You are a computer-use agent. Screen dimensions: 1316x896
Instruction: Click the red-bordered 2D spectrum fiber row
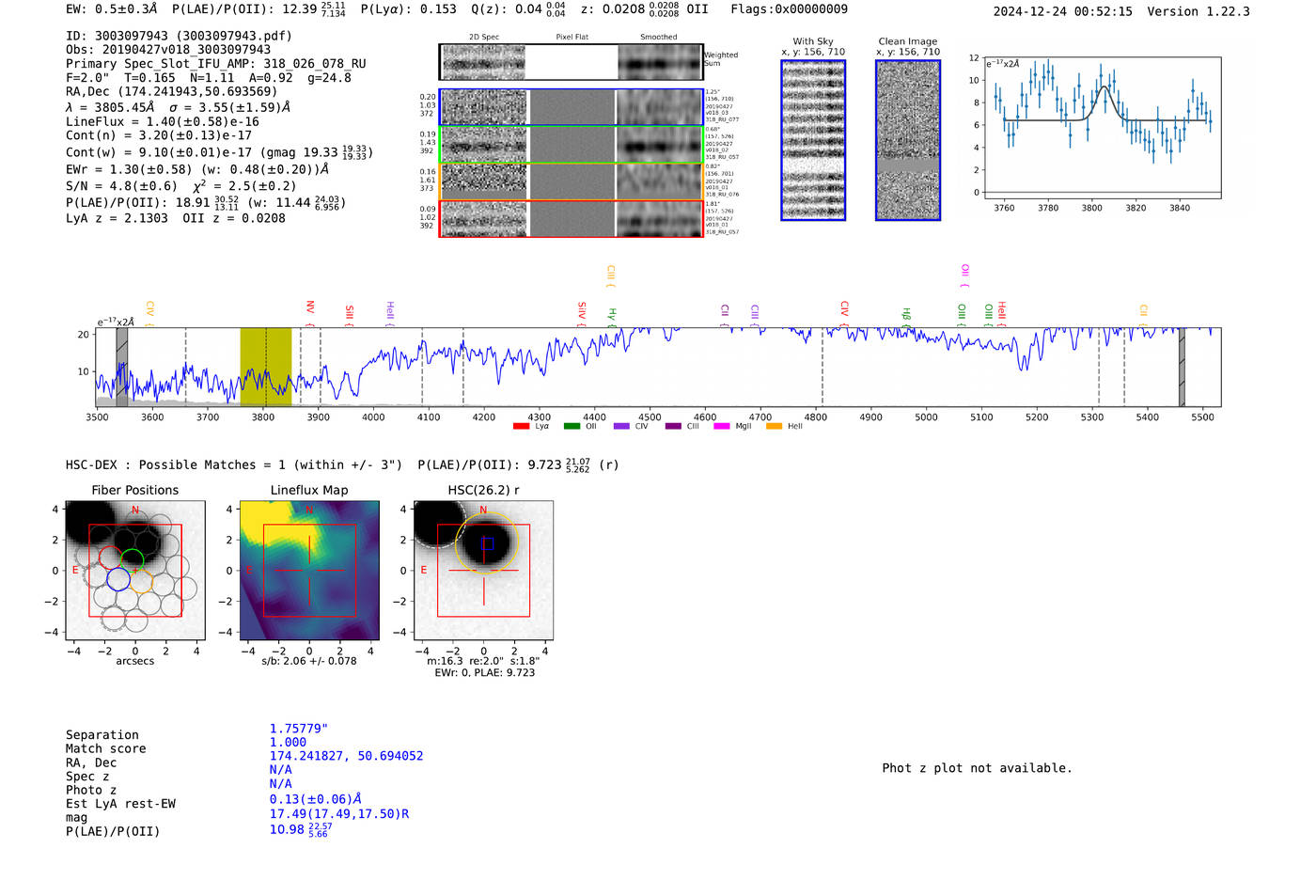click(x=571, y=219)
